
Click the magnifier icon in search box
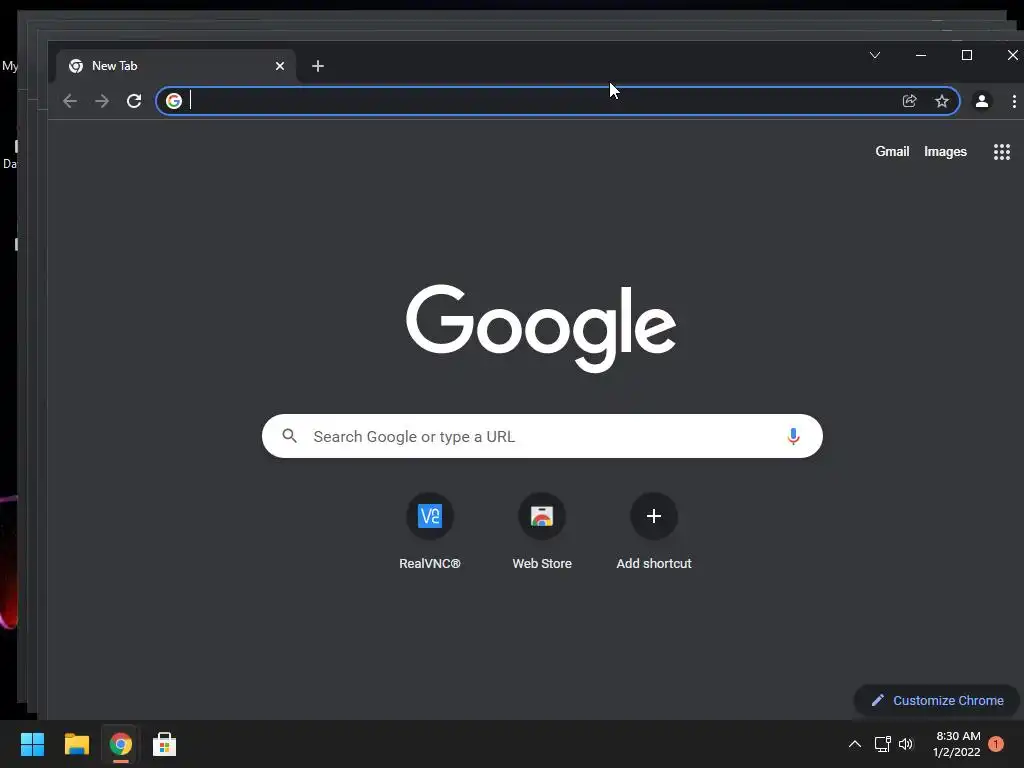[x=289, y=436]
